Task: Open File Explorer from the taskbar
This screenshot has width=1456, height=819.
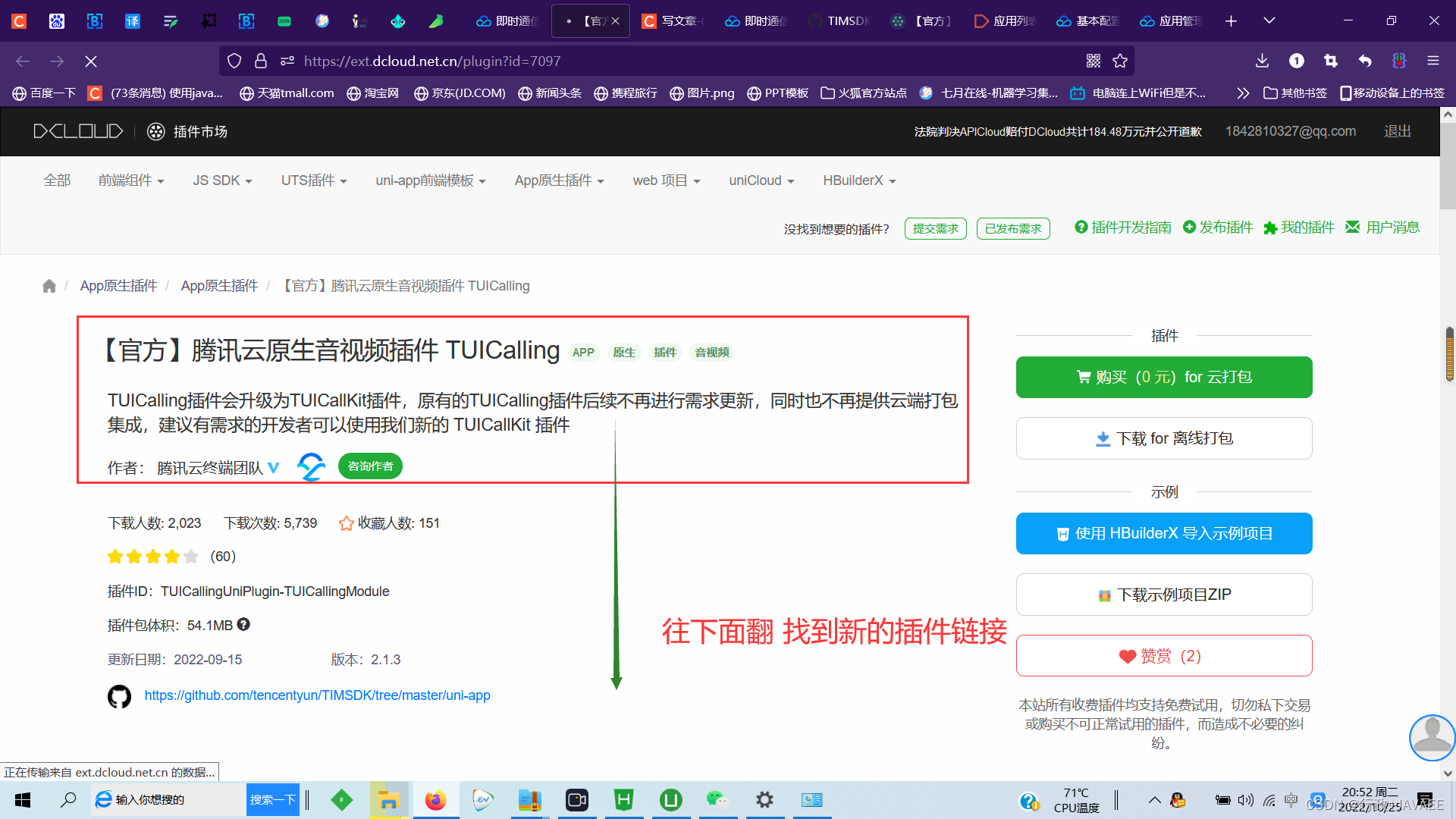Action: 388,800
